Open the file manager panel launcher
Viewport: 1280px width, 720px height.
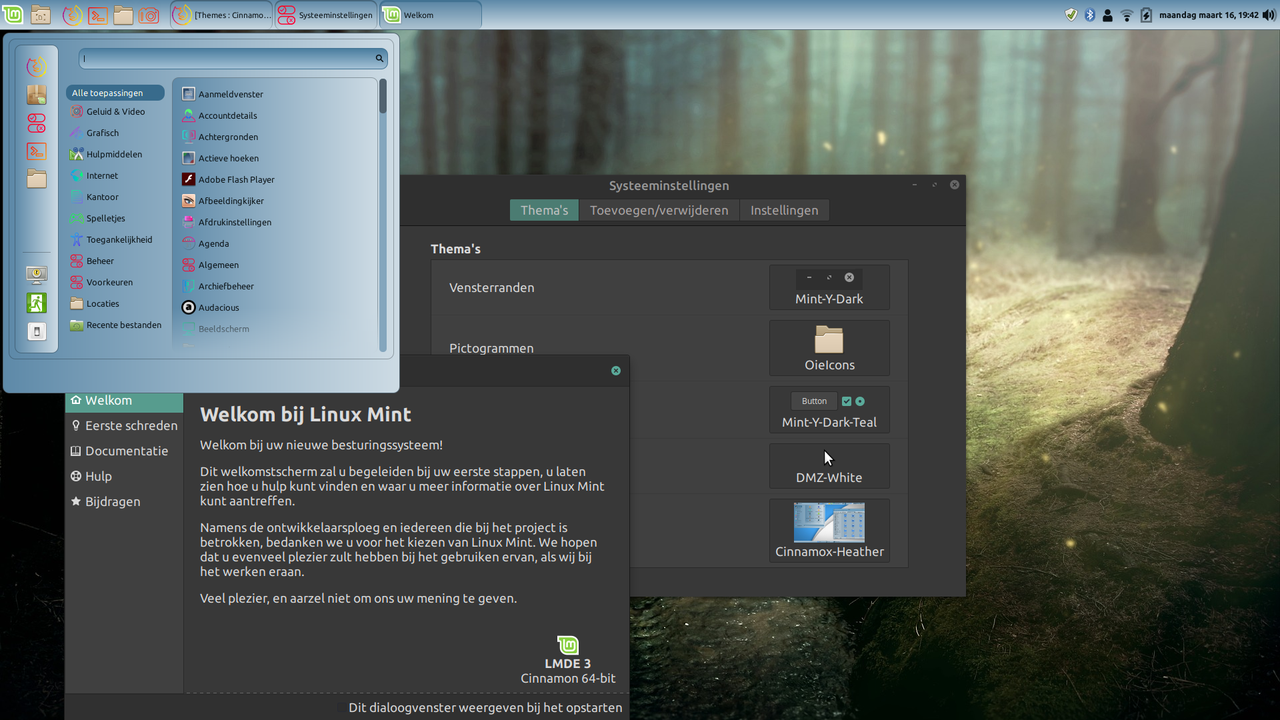(x=123, y=15)
